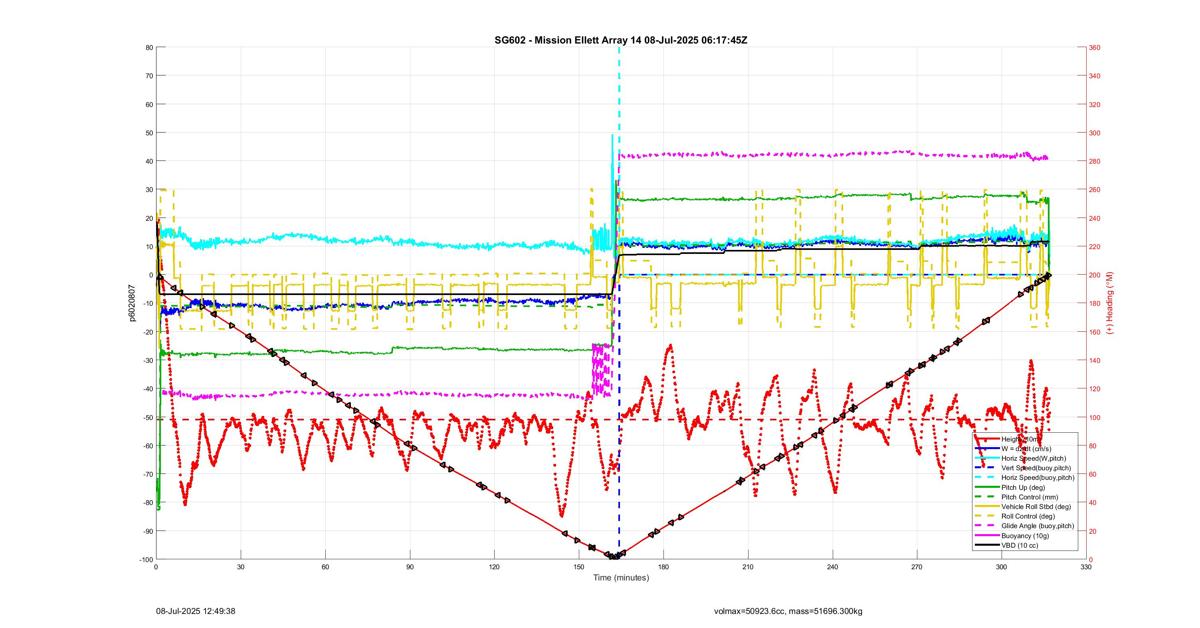Click the x-axis tick label '150'
The height and width of the screenshot is (628, 1200).
click(x=579, y=567)
